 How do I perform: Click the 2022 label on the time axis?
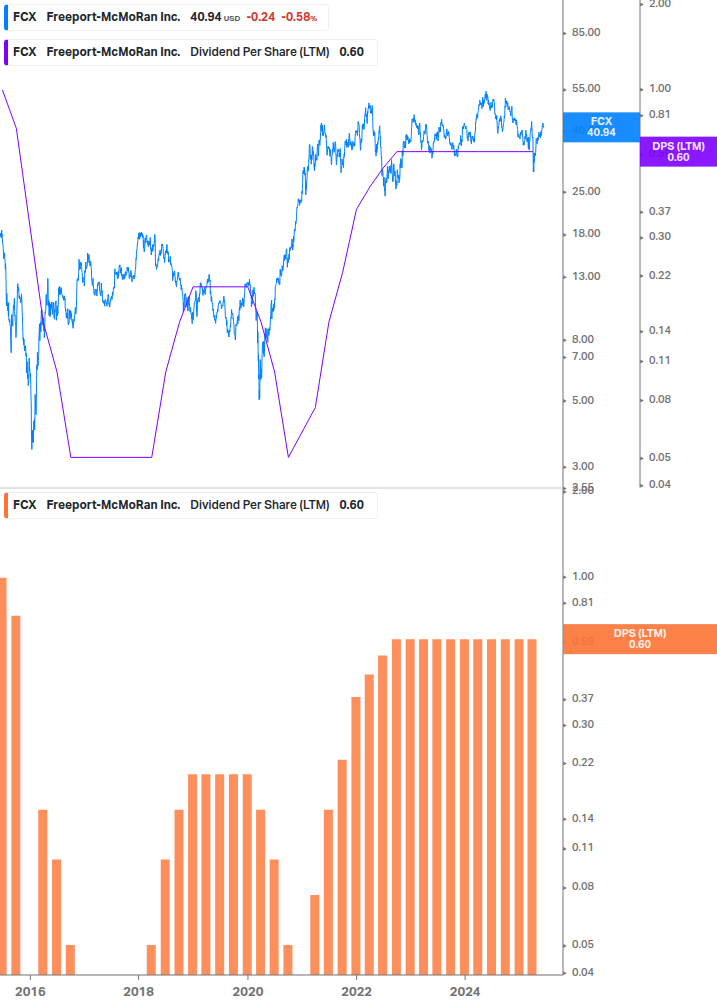coord(356,992)
